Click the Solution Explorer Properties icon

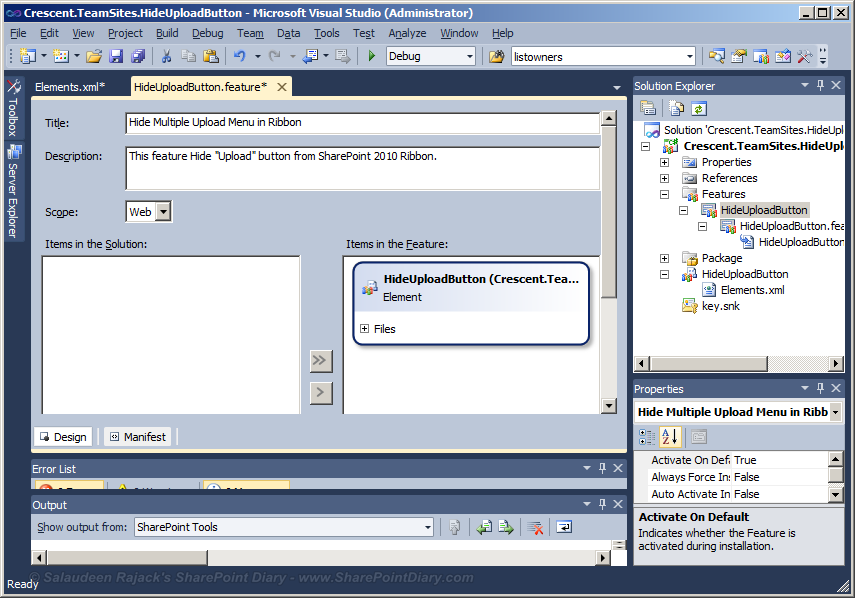tap(648, 108)
